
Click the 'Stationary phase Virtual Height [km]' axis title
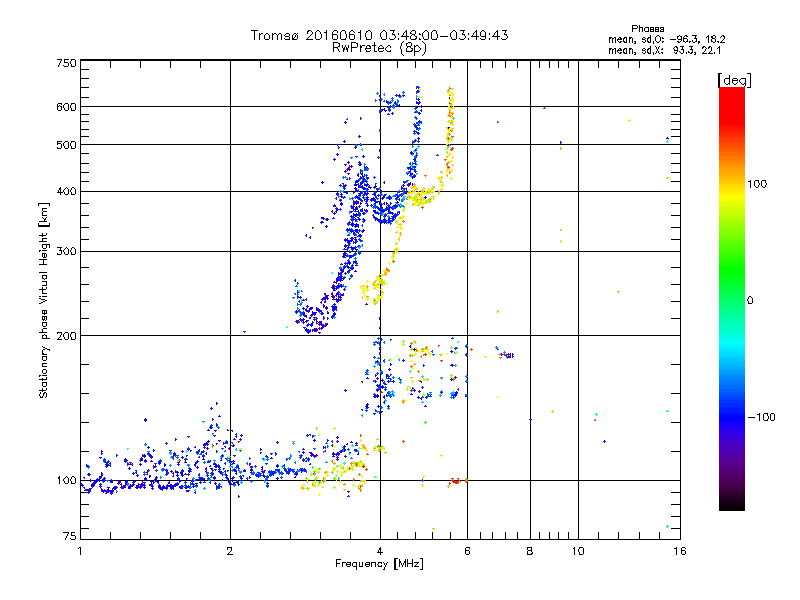[44, 300]
